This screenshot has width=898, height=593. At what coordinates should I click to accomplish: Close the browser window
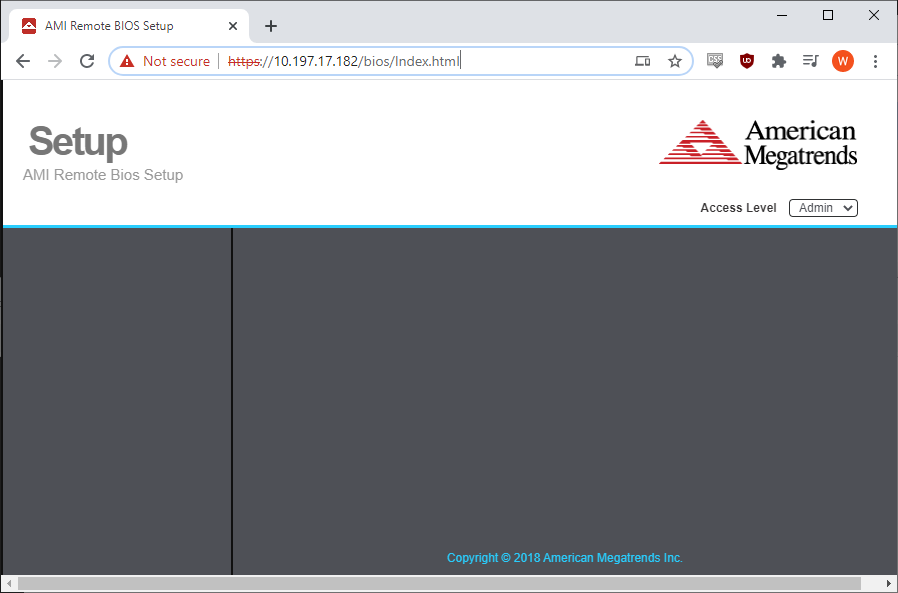click(873, 15)
